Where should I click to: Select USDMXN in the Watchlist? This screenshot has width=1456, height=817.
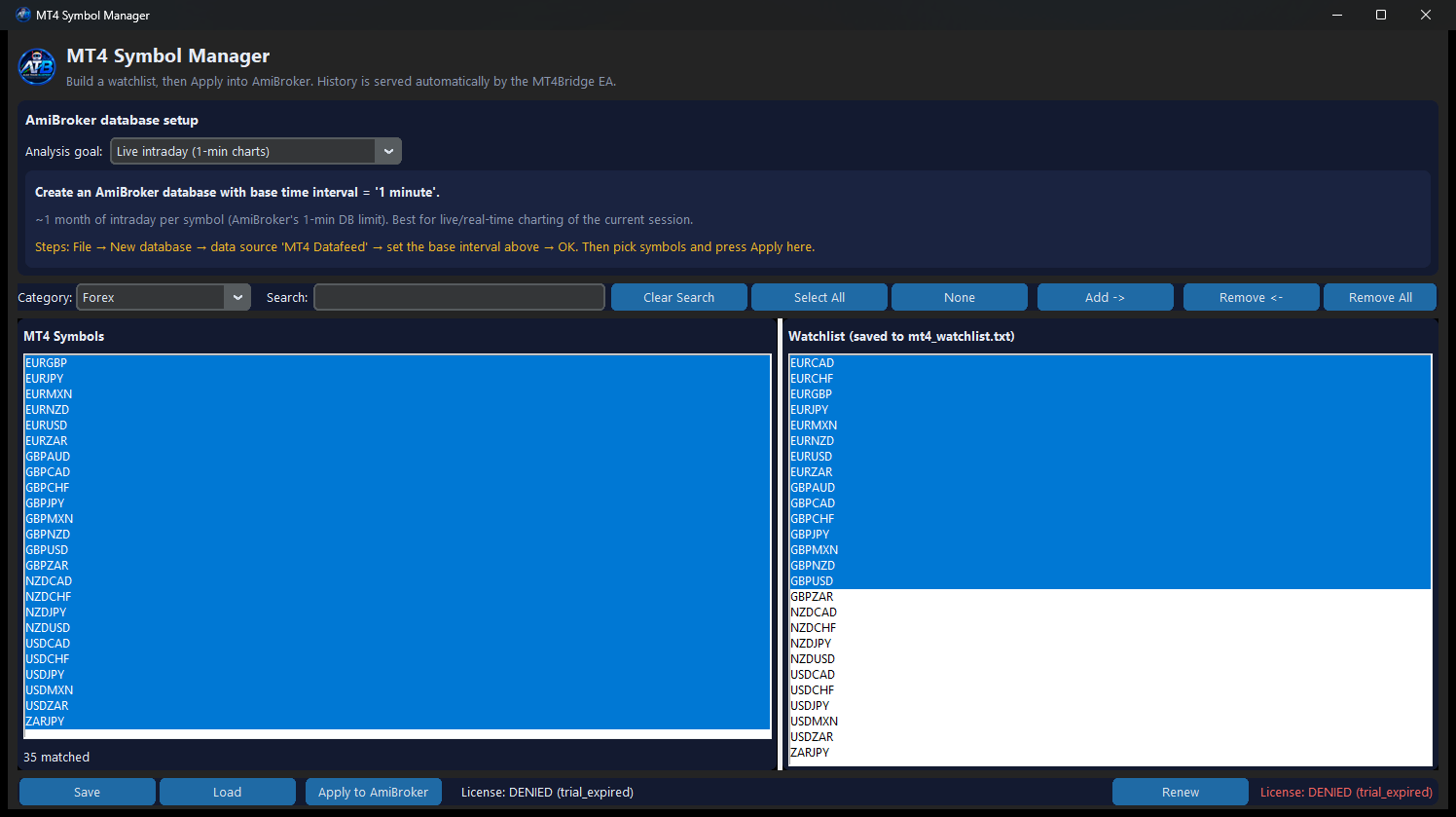click(1110, 722)
